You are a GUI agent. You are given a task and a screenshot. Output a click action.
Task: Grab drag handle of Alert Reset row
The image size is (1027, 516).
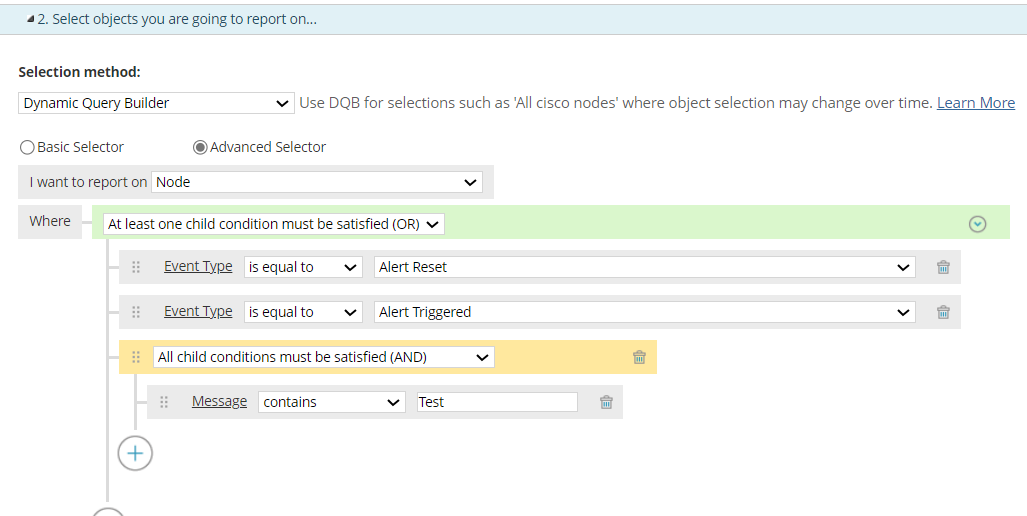[136, 267]
